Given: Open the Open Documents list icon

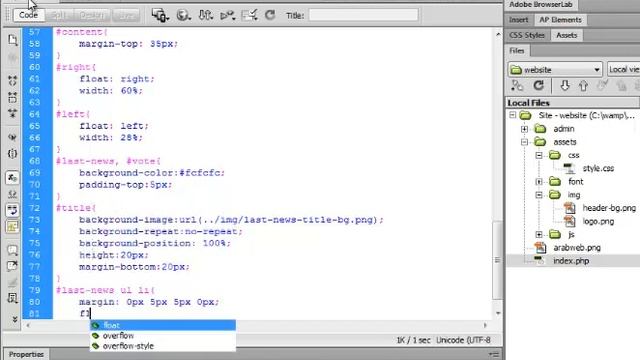Looking at the screenshot, I should coord(12,40).
